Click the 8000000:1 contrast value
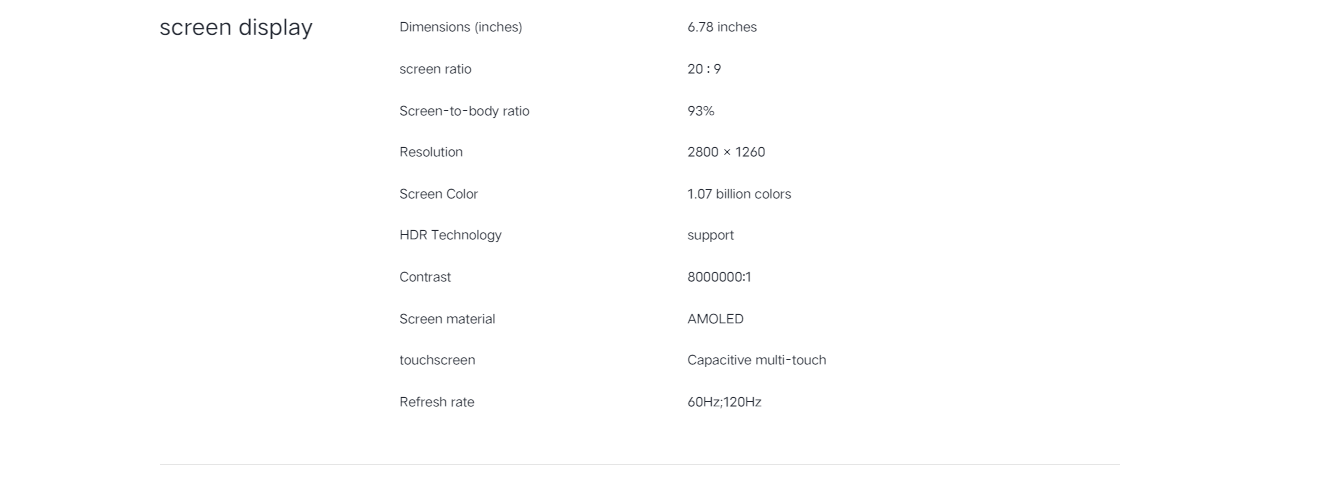 pos(719,277)
